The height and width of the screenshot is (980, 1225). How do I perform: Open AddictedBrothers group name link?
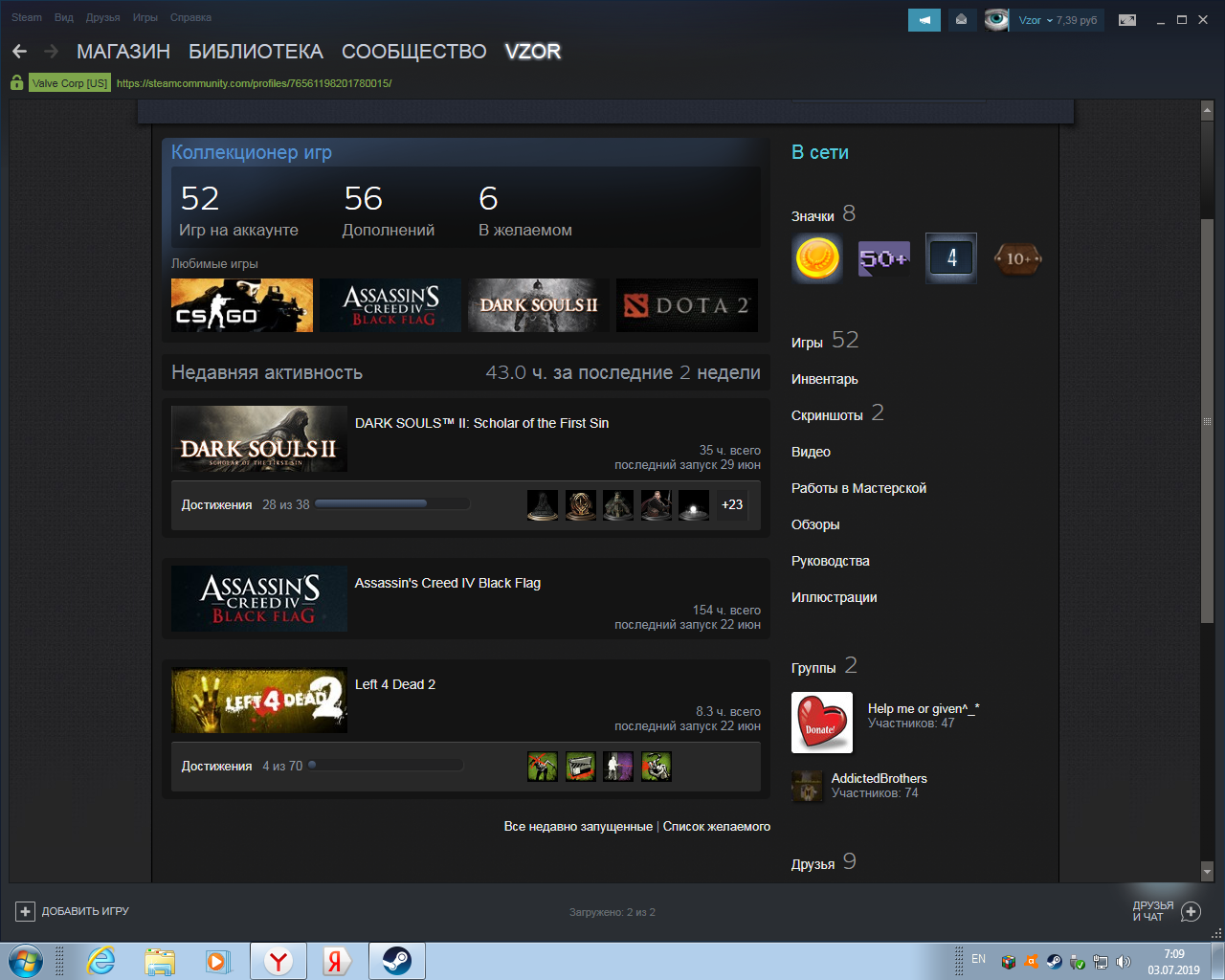tap(880, 778)
